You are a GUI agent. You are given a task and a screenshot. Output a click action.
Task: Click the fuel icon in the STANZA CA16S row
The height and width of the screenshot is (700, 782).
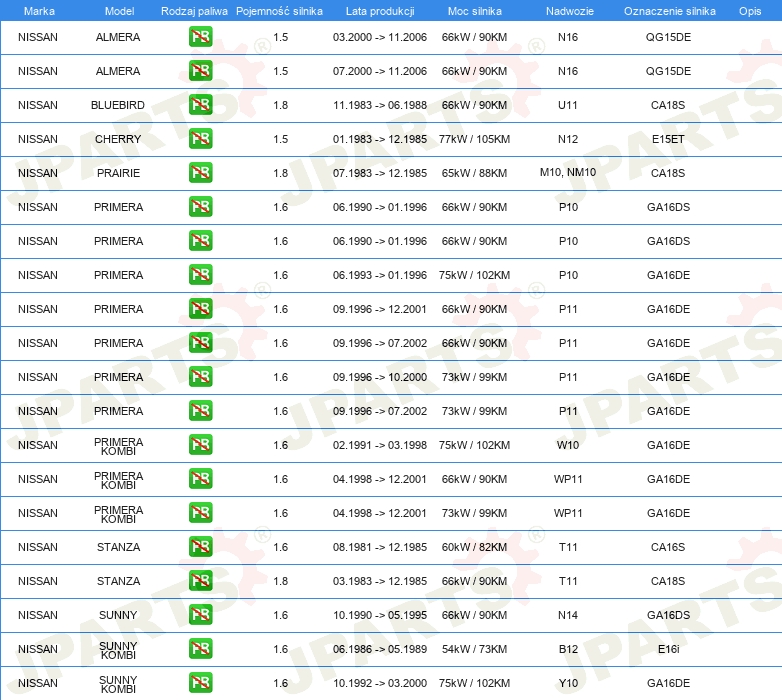(200, 546)
